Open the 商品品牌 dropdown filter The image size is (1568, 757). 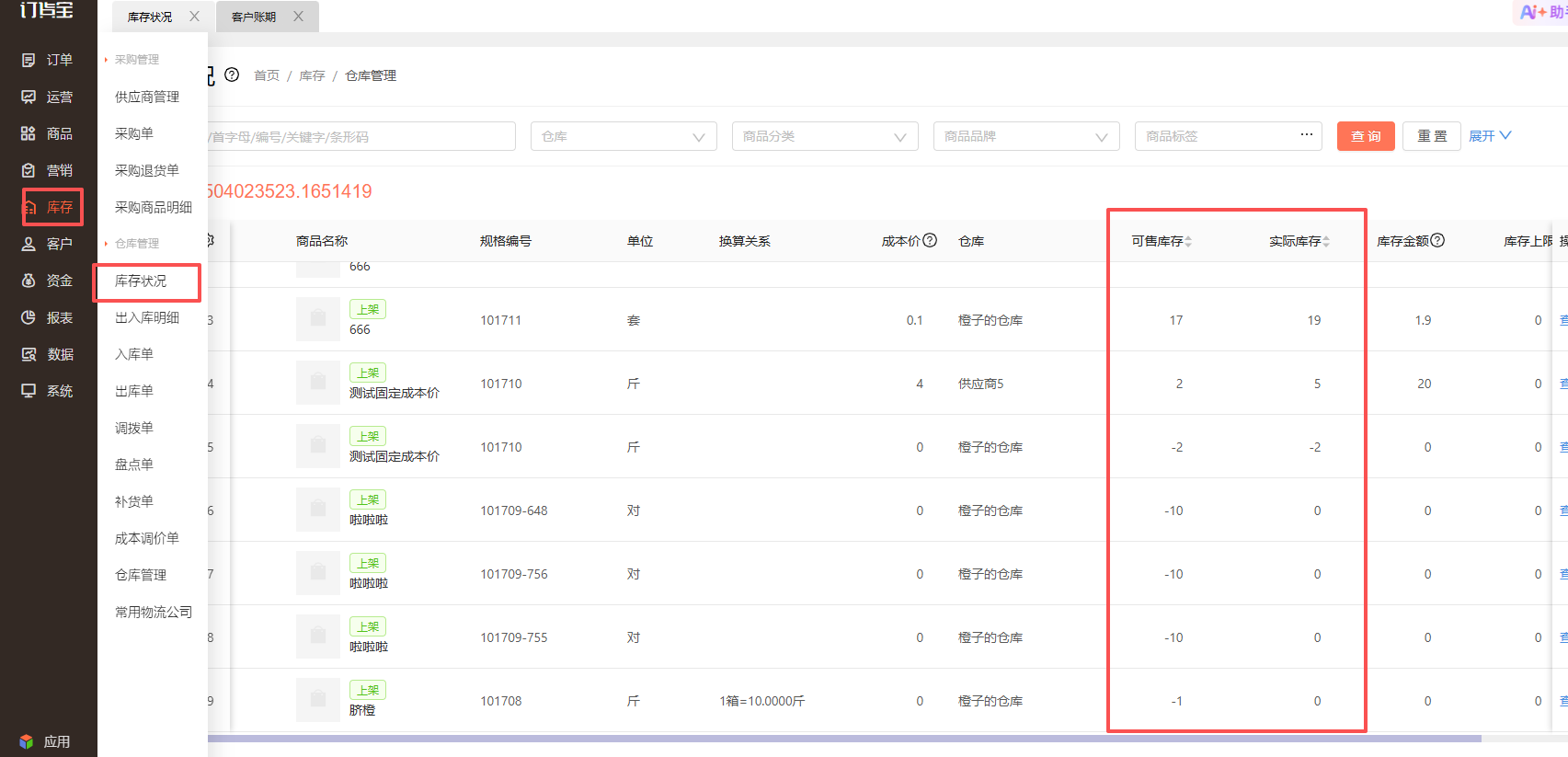1026,136
